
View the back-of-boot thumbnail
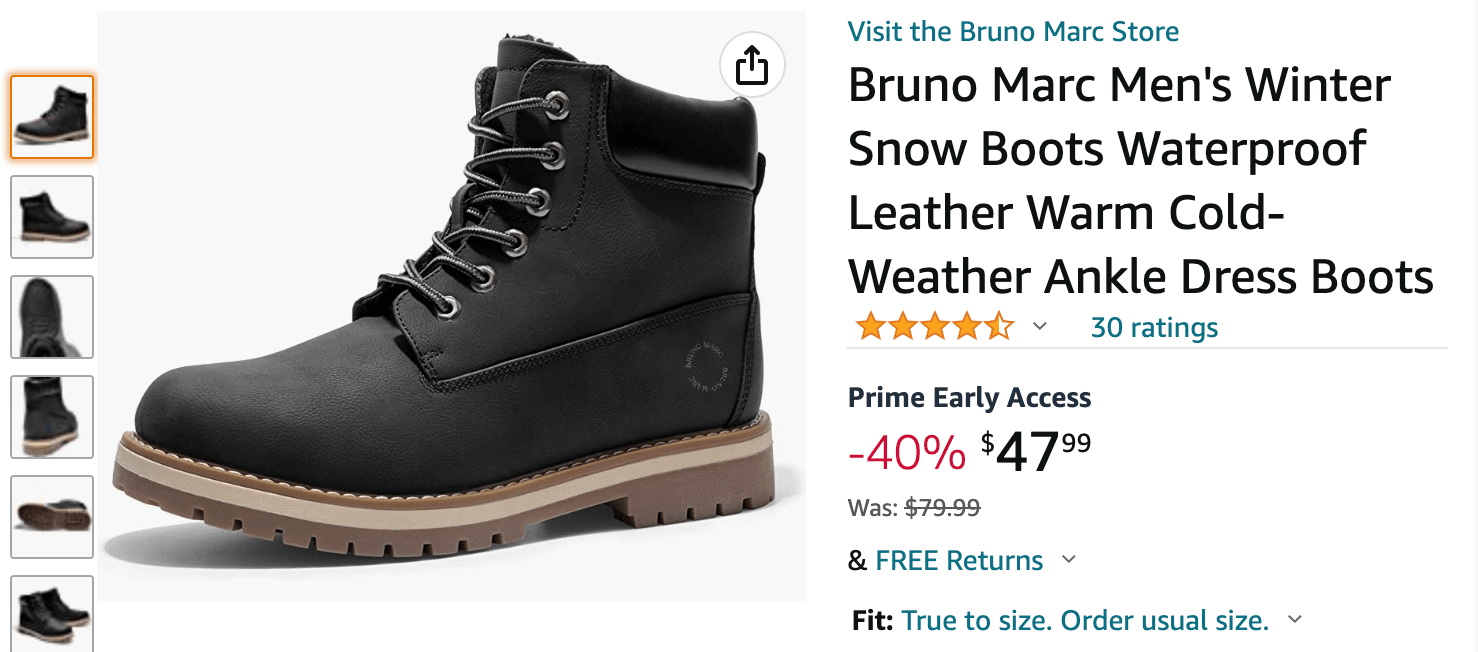coord(52,417)
